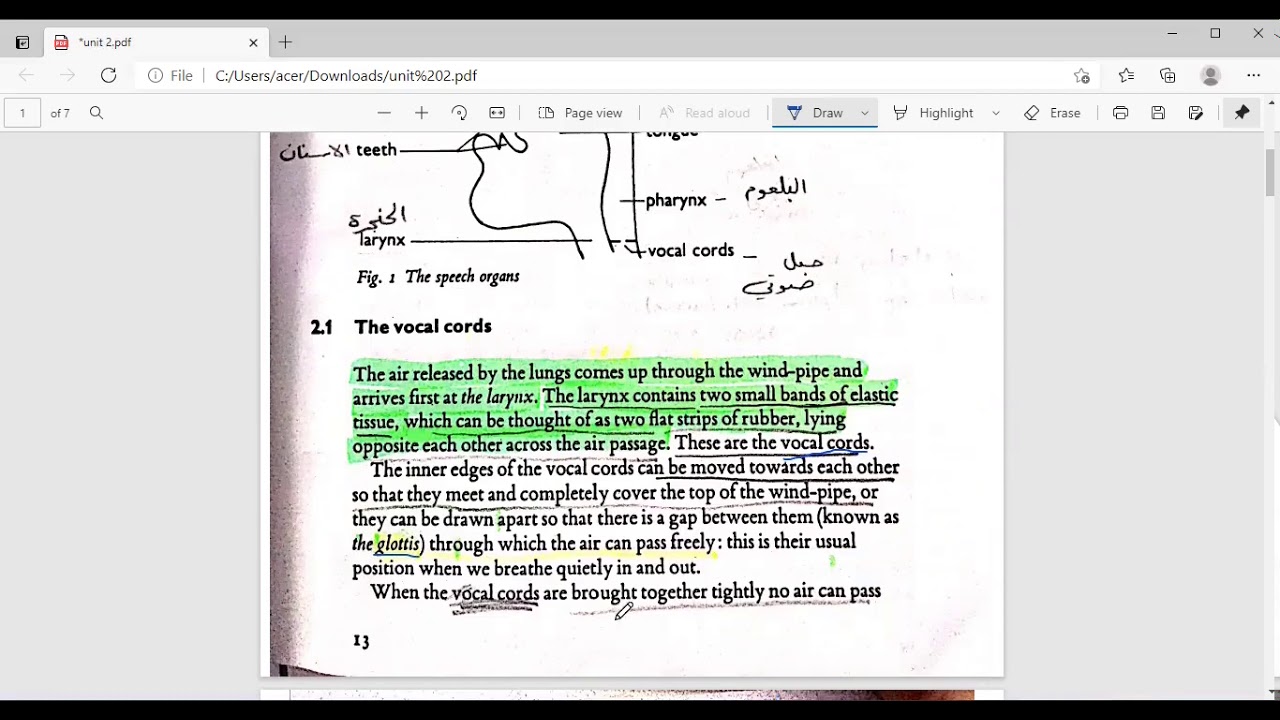This screenshot has width=1280, height=720.
Task: Open the tab actions menu icon
Action: (22, 43)
